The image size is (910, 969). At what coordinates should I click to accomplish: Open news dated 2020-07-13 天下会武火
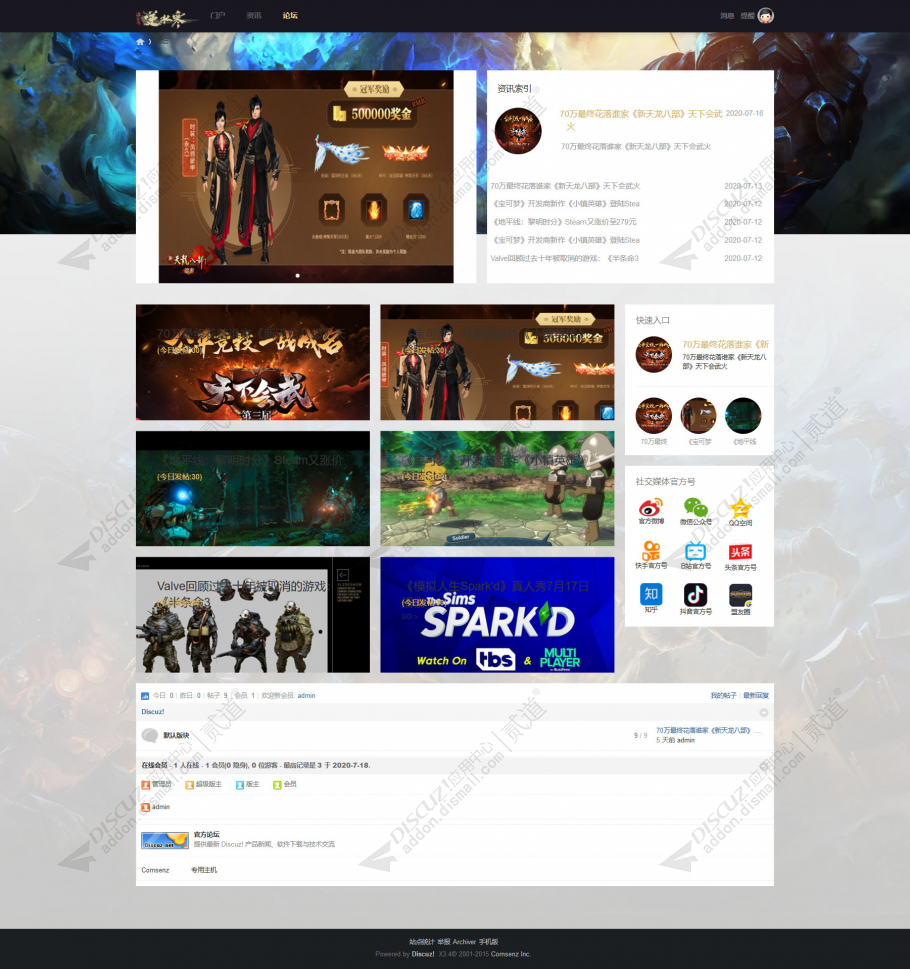click(x=565, y=185)
